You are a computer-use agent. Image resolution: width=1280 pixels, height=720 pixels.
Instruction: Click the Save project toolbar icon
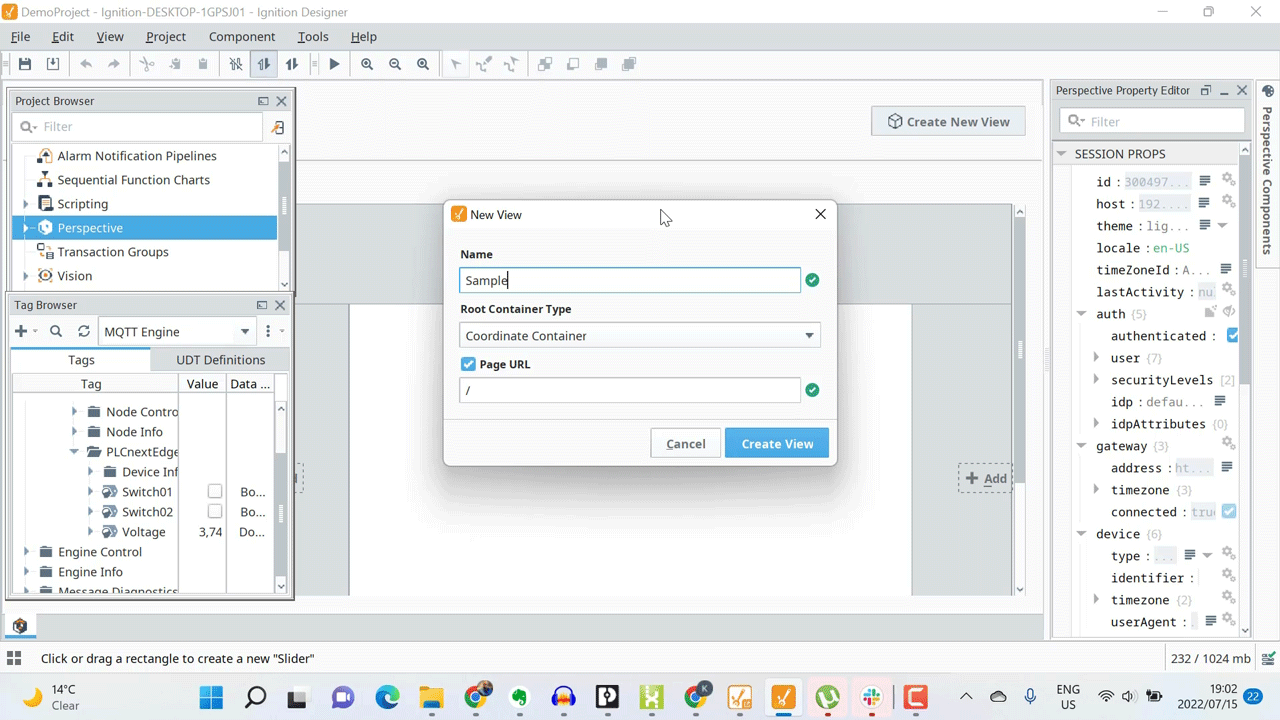[x=25, y=64]
